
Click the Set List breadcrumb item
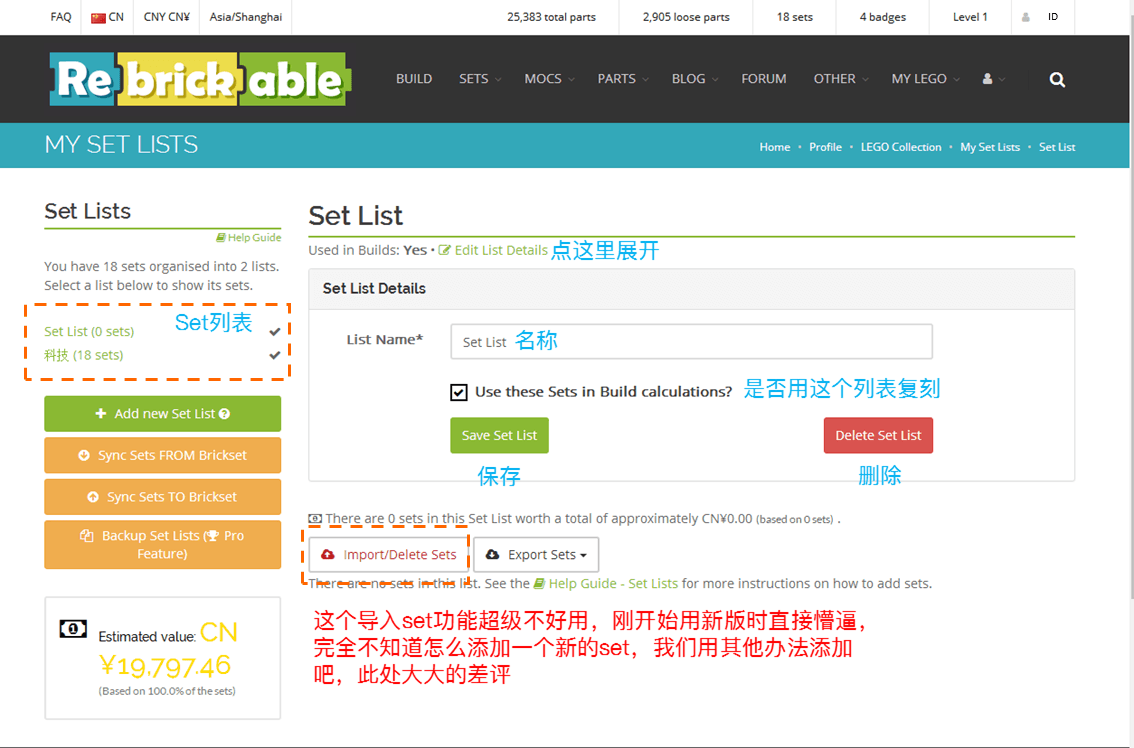point(1057,147)
